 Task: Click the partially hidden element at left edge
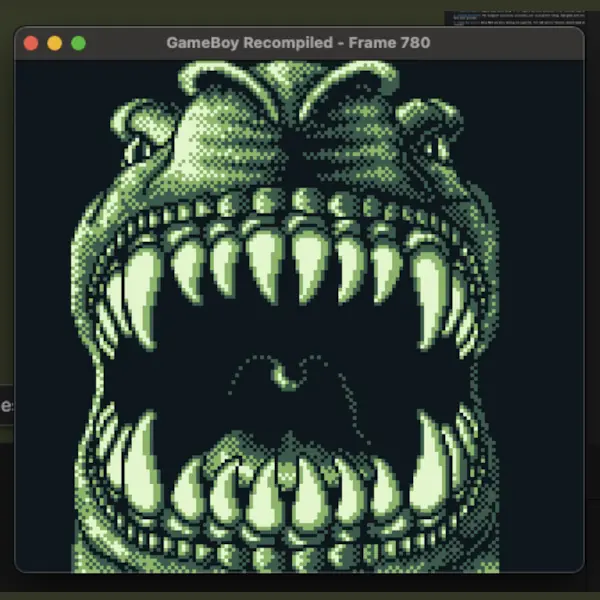[x=6, y=406]
